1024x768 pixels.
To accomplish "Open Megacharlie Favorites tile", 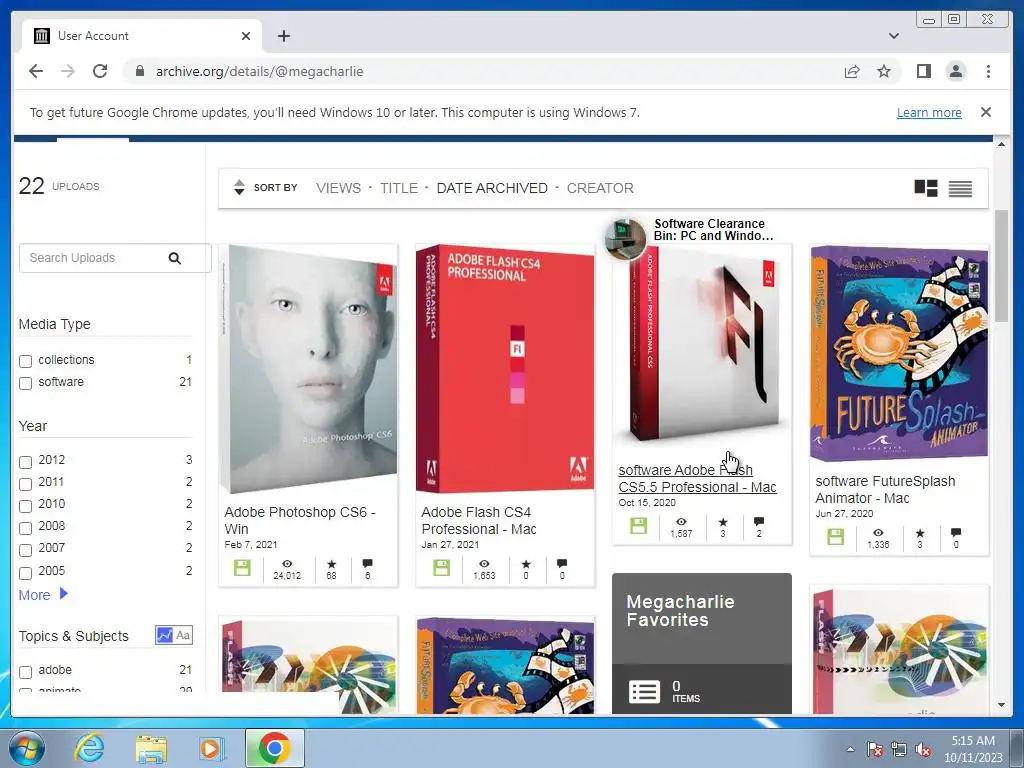I will (702, 643).
